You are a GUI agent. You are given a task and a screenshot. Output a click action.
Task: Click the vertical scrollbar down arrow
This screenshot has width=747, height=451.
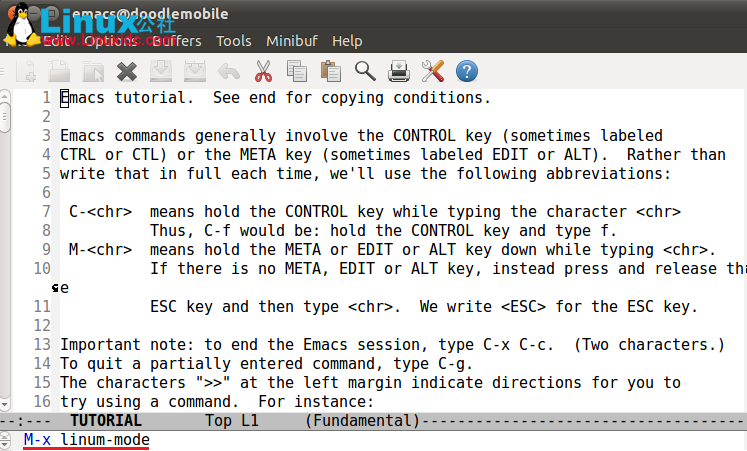[4, 405]
